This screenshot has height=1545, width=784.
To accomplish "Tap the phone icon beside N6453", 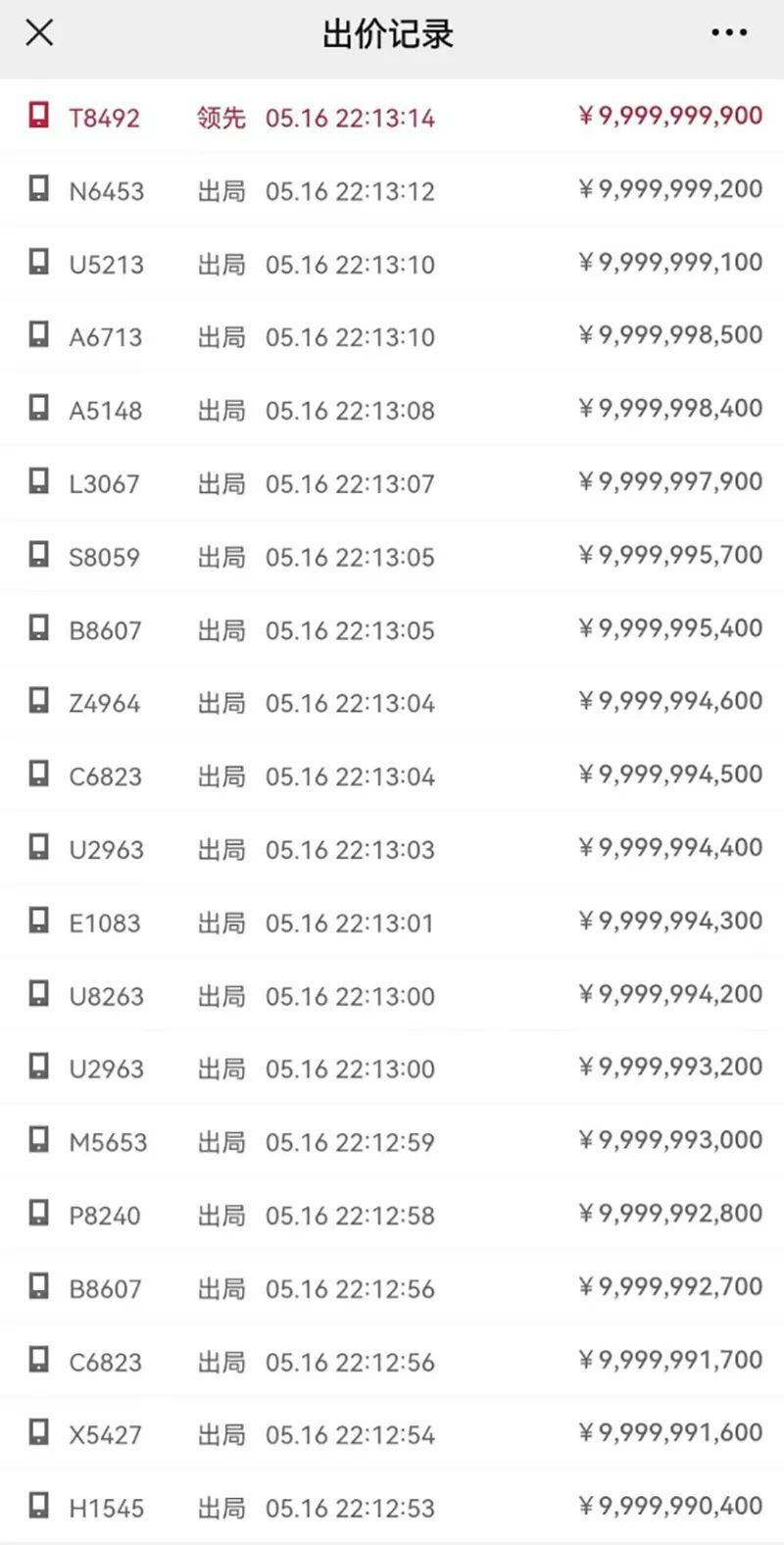I will pyautogui.click(x=38, y=189).
